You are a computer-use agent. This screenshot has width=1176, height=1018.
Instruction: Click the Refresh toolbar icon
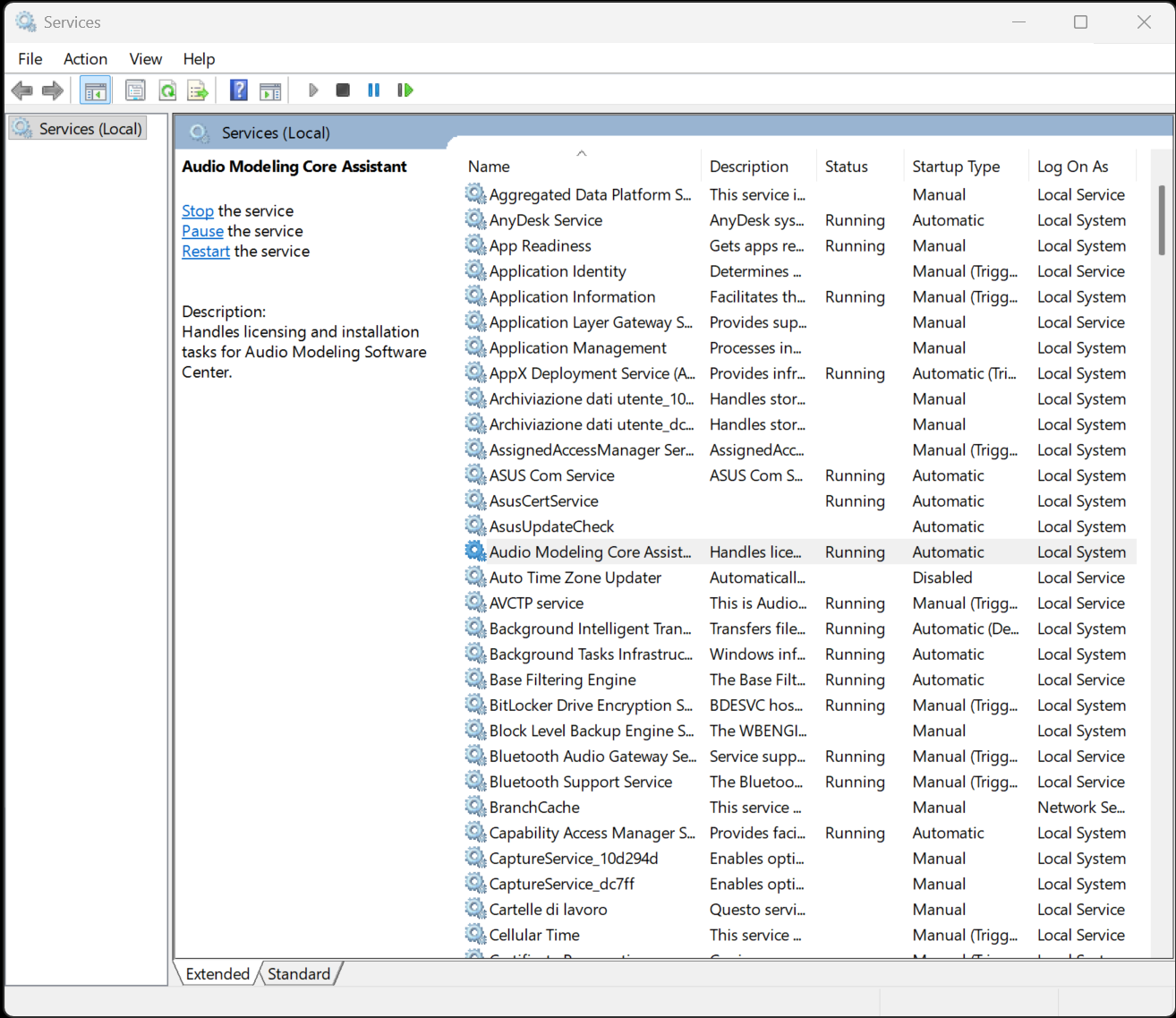167,90
